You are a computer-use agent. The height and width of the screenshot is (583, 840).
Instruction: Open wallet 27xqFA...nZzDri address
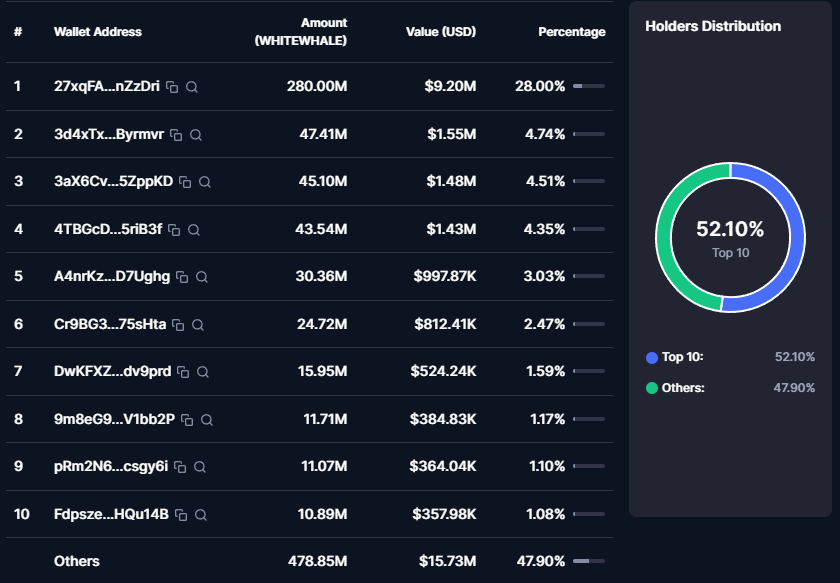pyautogui.click(x=107, y=86)
